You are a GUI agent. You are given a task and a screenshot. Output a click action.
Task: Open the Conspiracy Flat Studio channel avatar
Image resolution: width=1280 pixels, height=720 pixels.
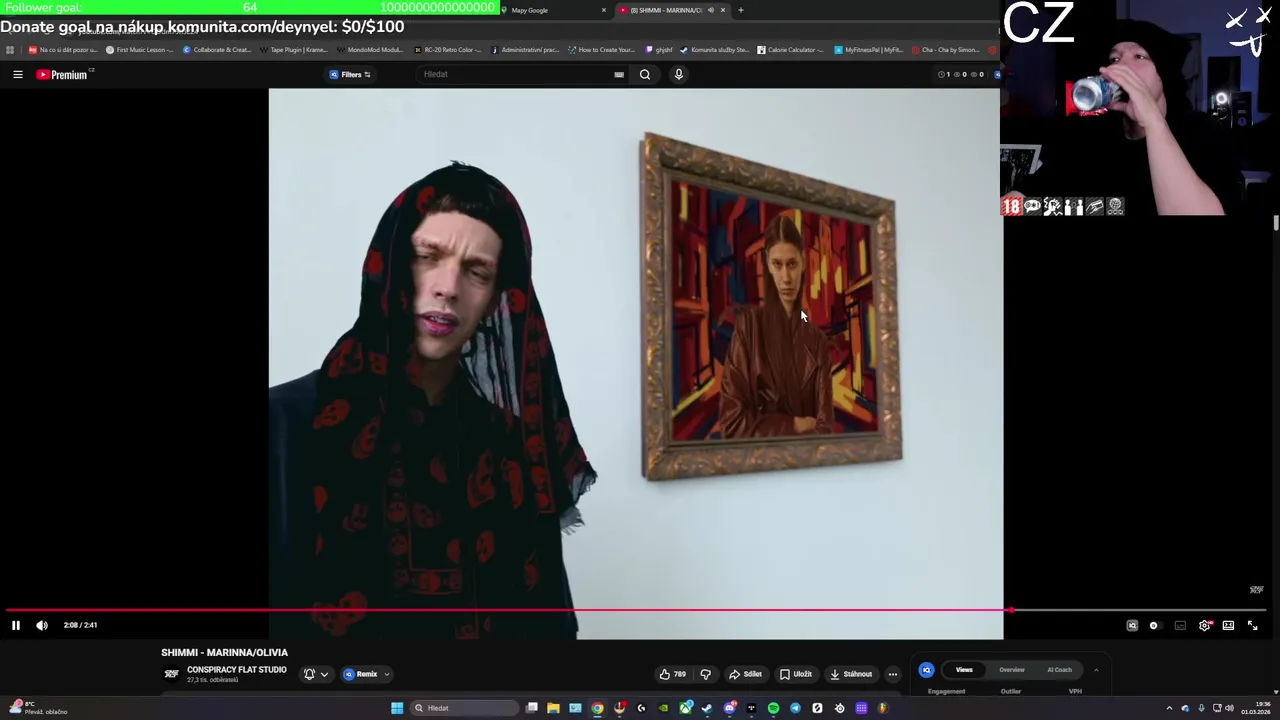(x=171, y=674)
